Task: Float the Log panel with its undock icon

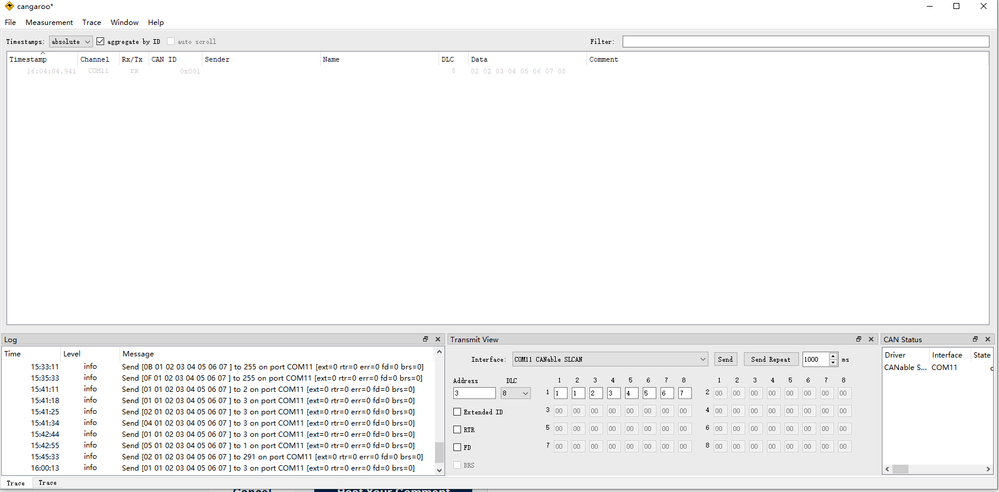Action: click(426, 339)
